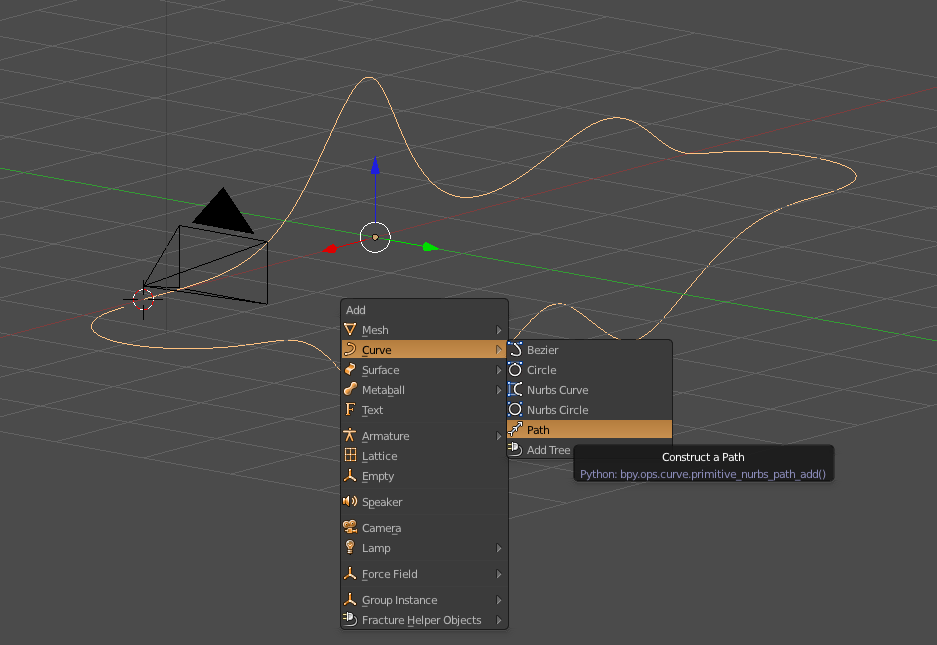Click the Python bpy.ops.curve tooltip line

pyautogui.click(x=703, y=474)
